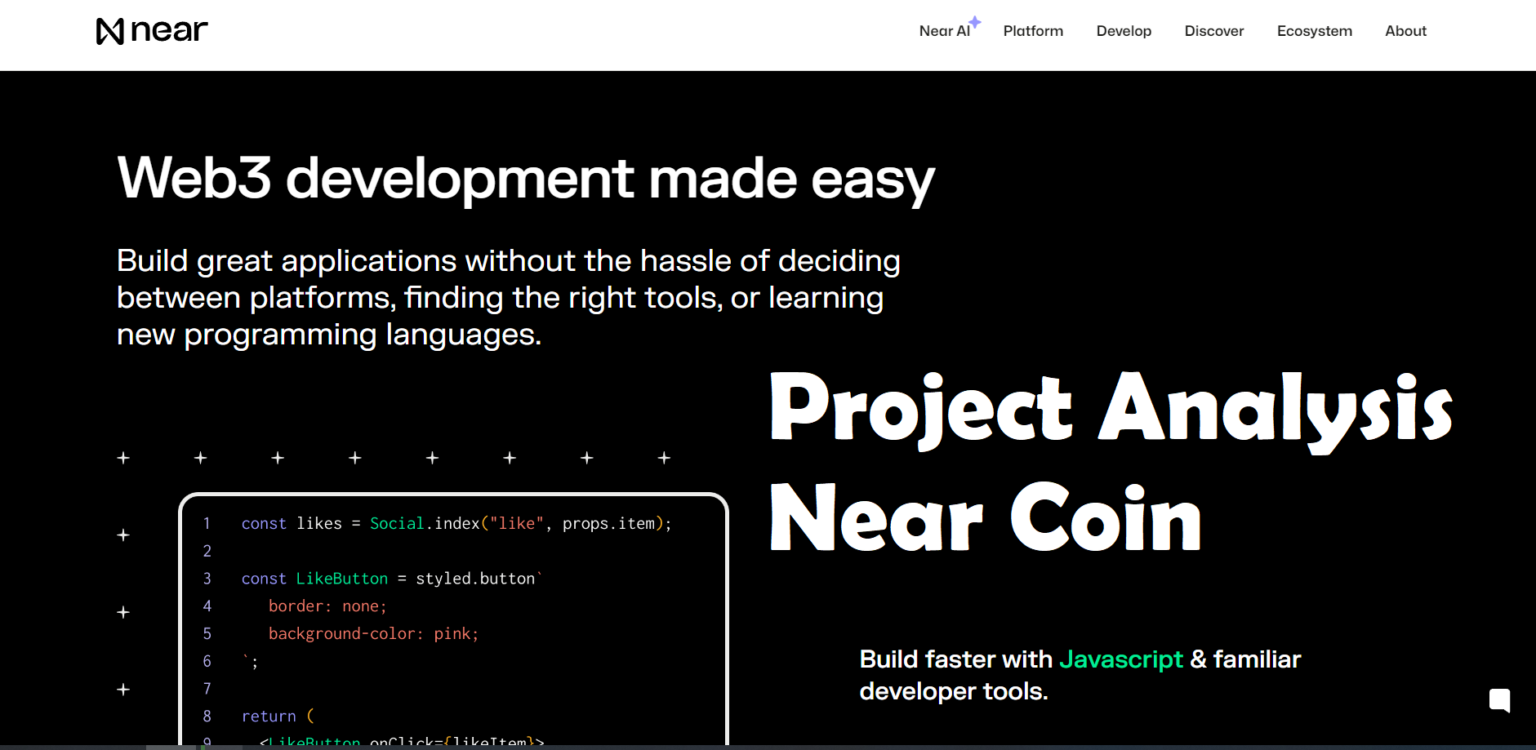This screenshot has height=750, width=1536.
Task: Click the "background-color: pink;" code line
Action: [373, 634]
